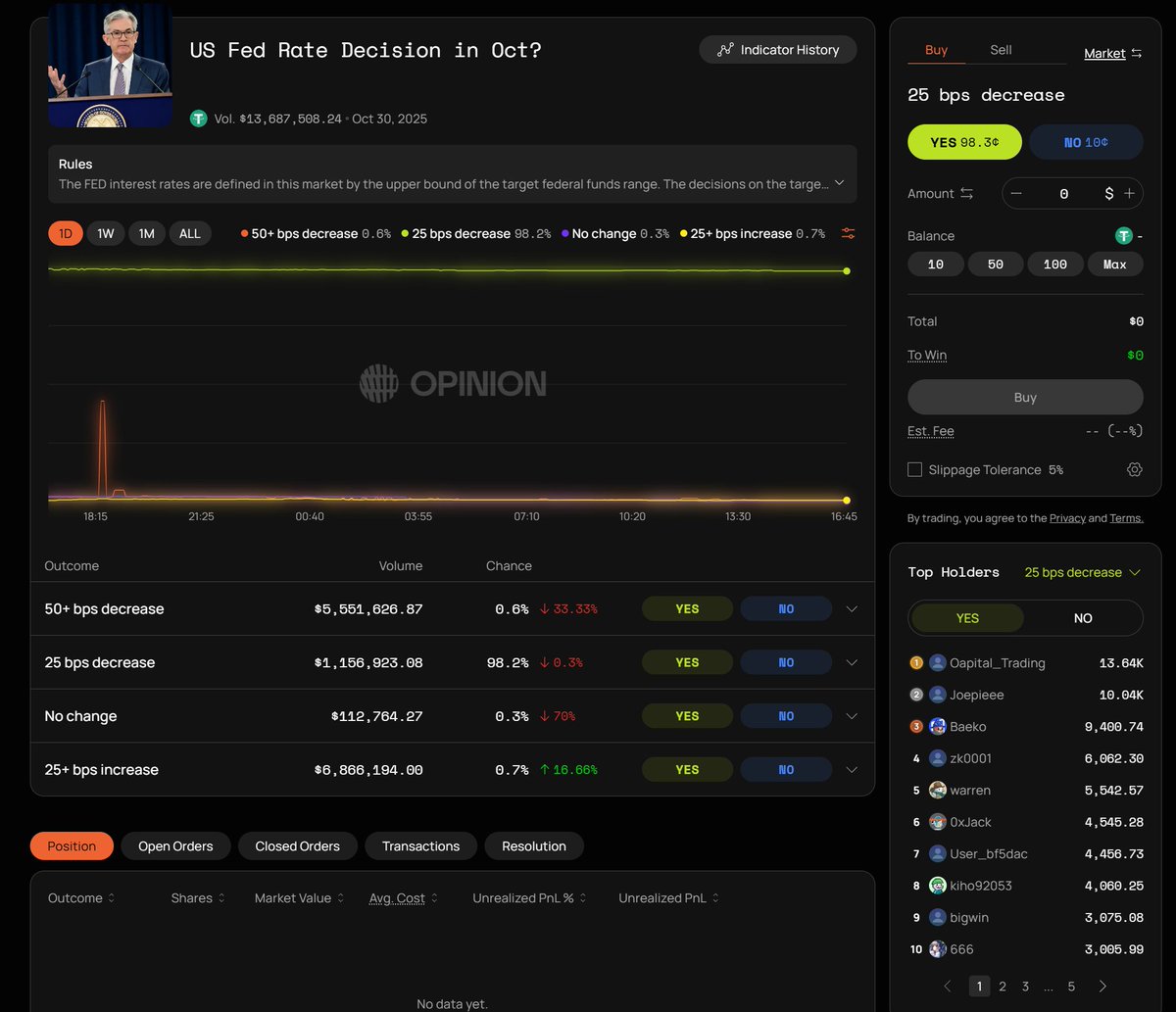Click the Market order type swap icon
This screenshot has height=1012, width=1176.
click(1137, 53)
